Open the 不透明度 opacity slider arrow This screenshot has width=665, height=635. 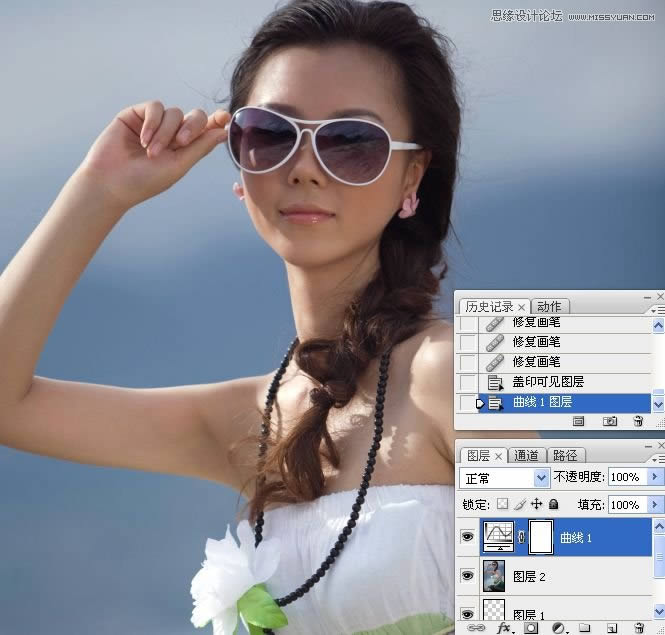pyautogui.click(x=654, y=478)
